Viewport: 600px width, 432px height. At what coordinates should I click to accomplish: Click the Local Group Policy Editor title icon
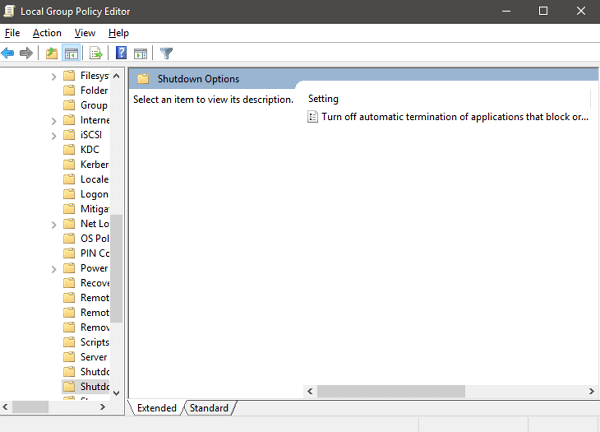tap(9, 11)
